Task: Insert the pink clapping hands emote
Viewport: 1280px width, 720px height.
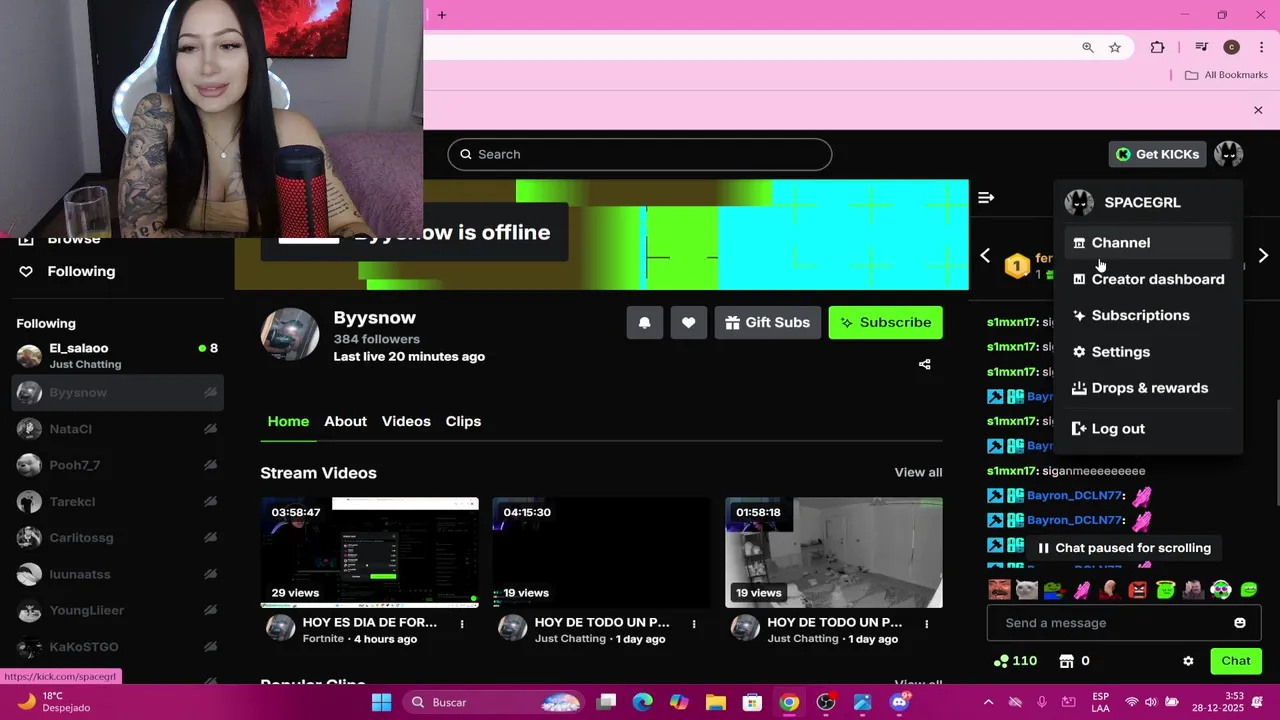Action: click(x=1082, y=590)
